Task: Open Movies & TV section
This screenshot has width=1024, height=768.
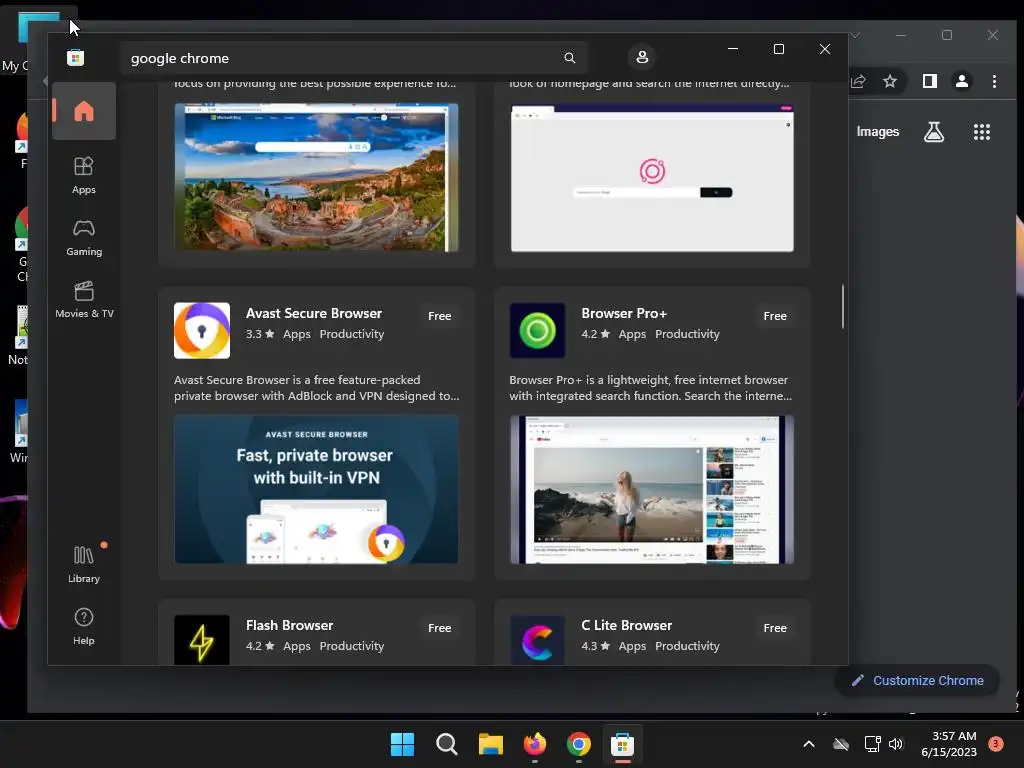Action: [x=84, y=300]
